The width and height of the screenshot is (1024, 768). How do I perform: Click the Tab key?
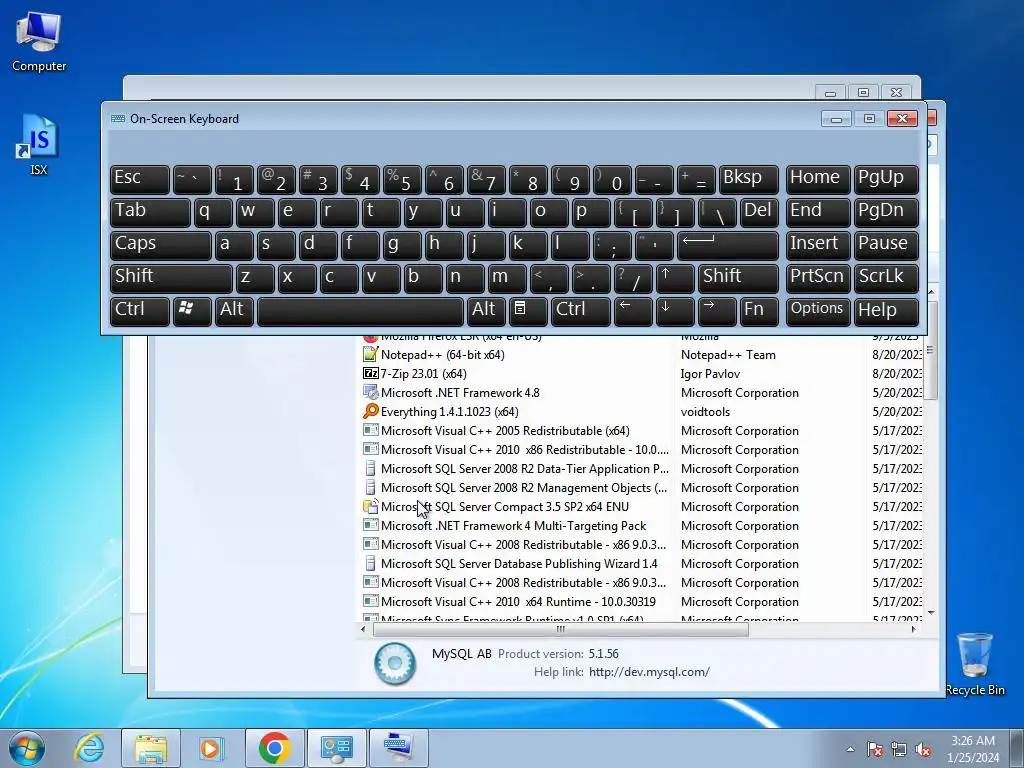coord(150,212)
